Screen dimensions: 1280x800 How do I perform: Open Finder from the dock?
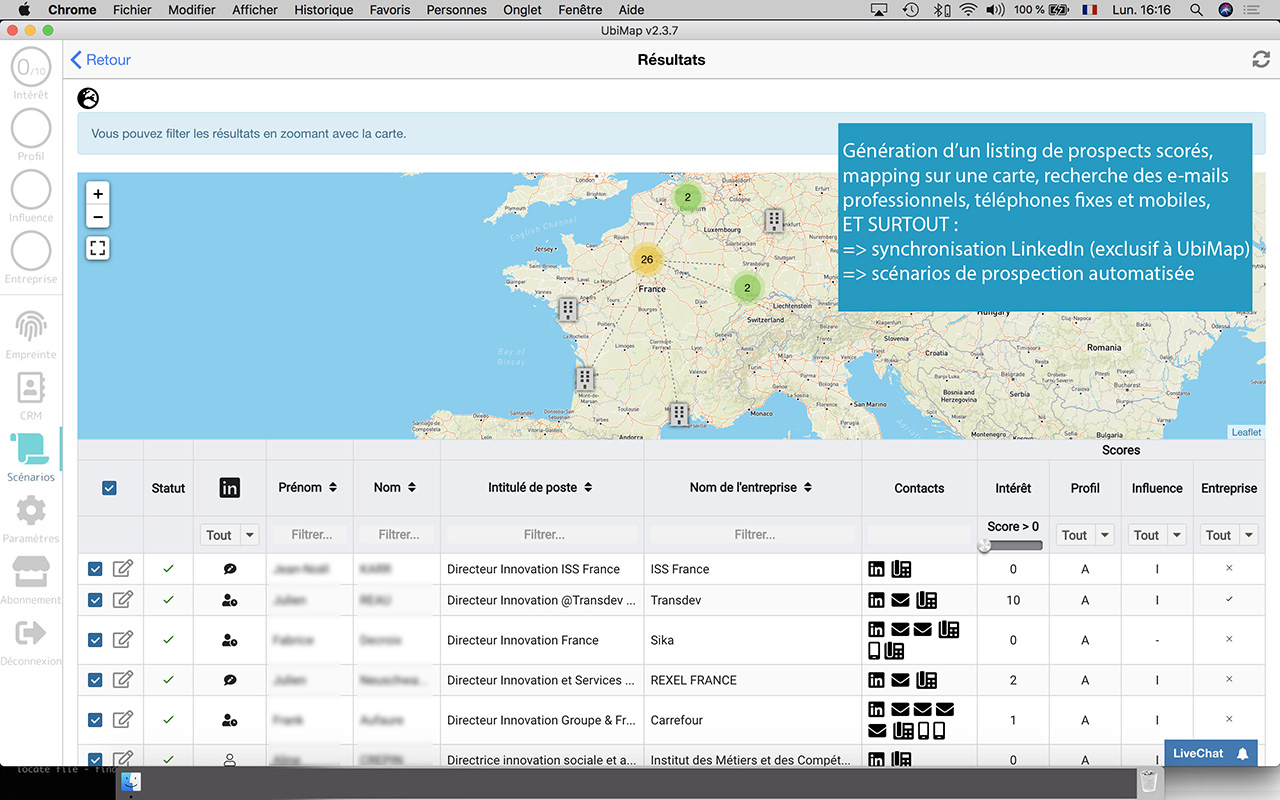pyautogui.click(x=131, y=782)
